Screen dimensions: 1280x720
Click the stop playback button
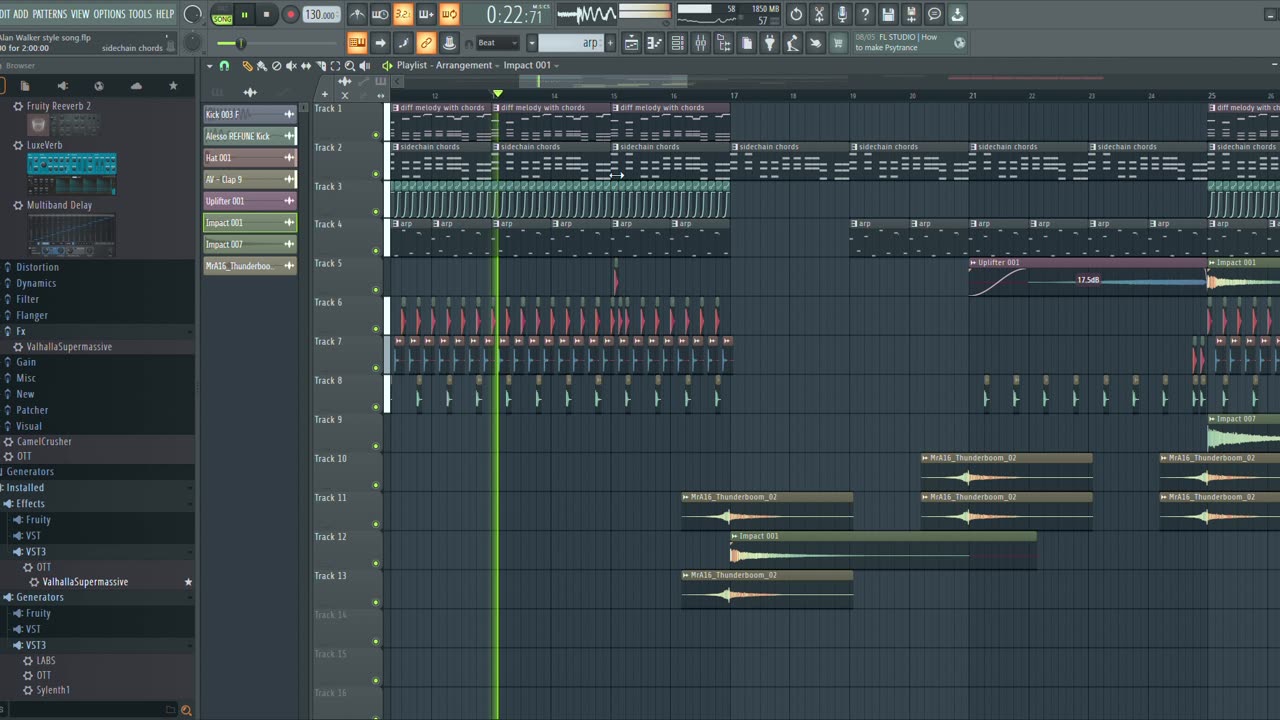point(266,14)
